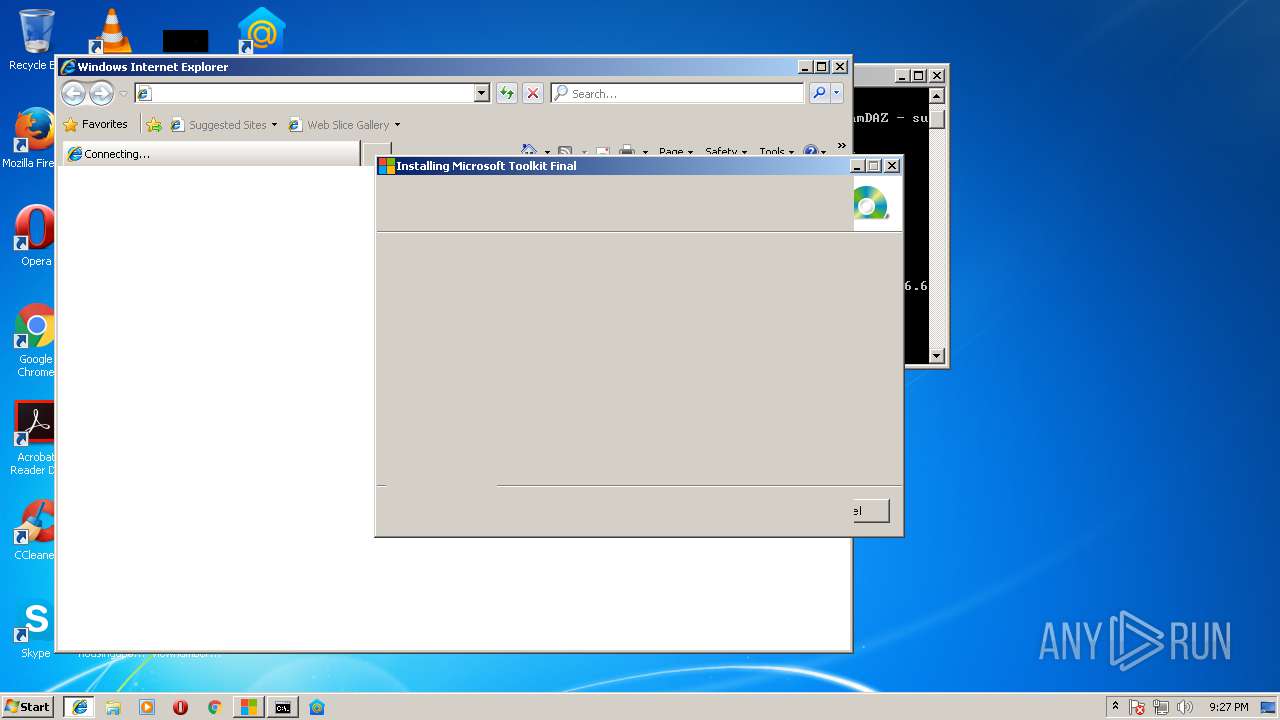Screen dimensions: 1280x720
Task: Click the Add to Favorites Bar icon
Action: 154,125
